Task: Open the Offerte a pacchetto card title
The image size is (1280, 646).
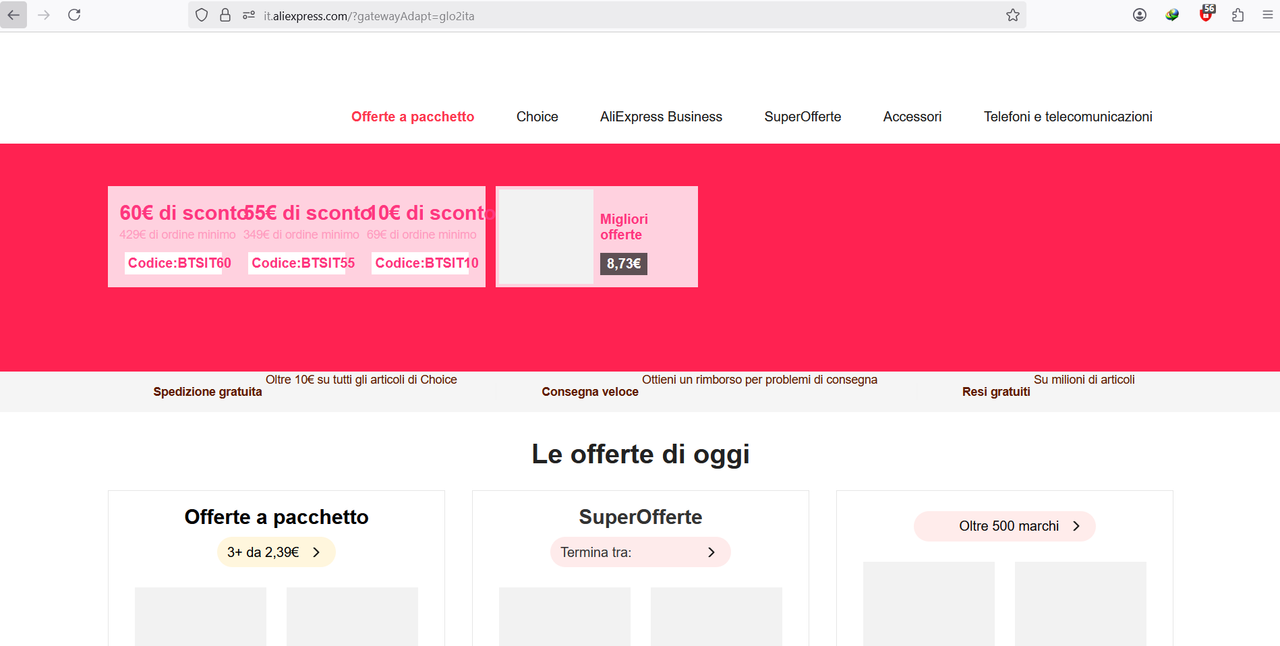Action: tap(276, 517)
